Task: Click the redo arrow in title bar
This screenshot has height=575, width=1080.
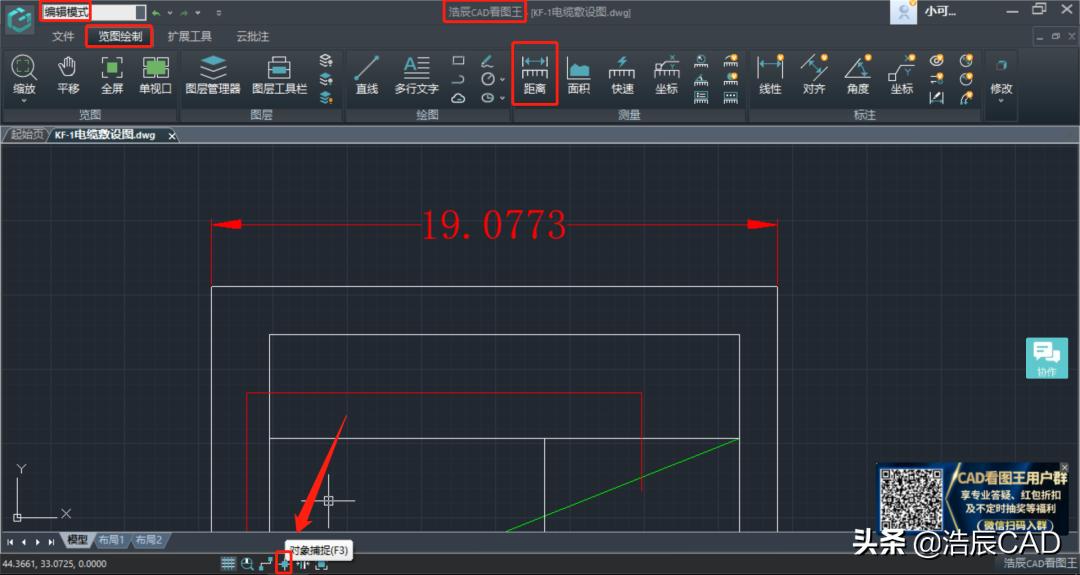Action: pyautogui.click(x=185, y=12)
